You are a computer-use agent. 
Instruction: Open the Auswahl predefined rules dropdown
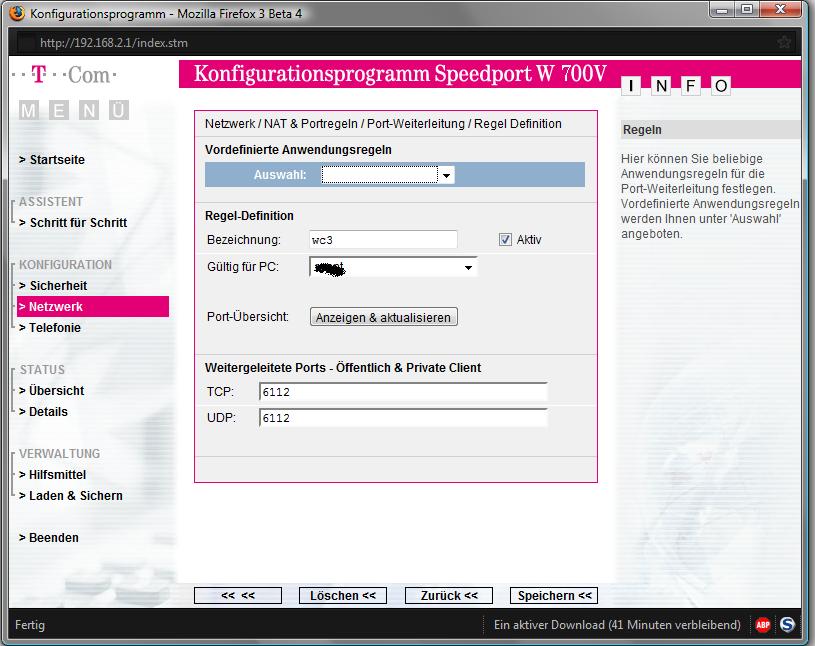point(388,175)
